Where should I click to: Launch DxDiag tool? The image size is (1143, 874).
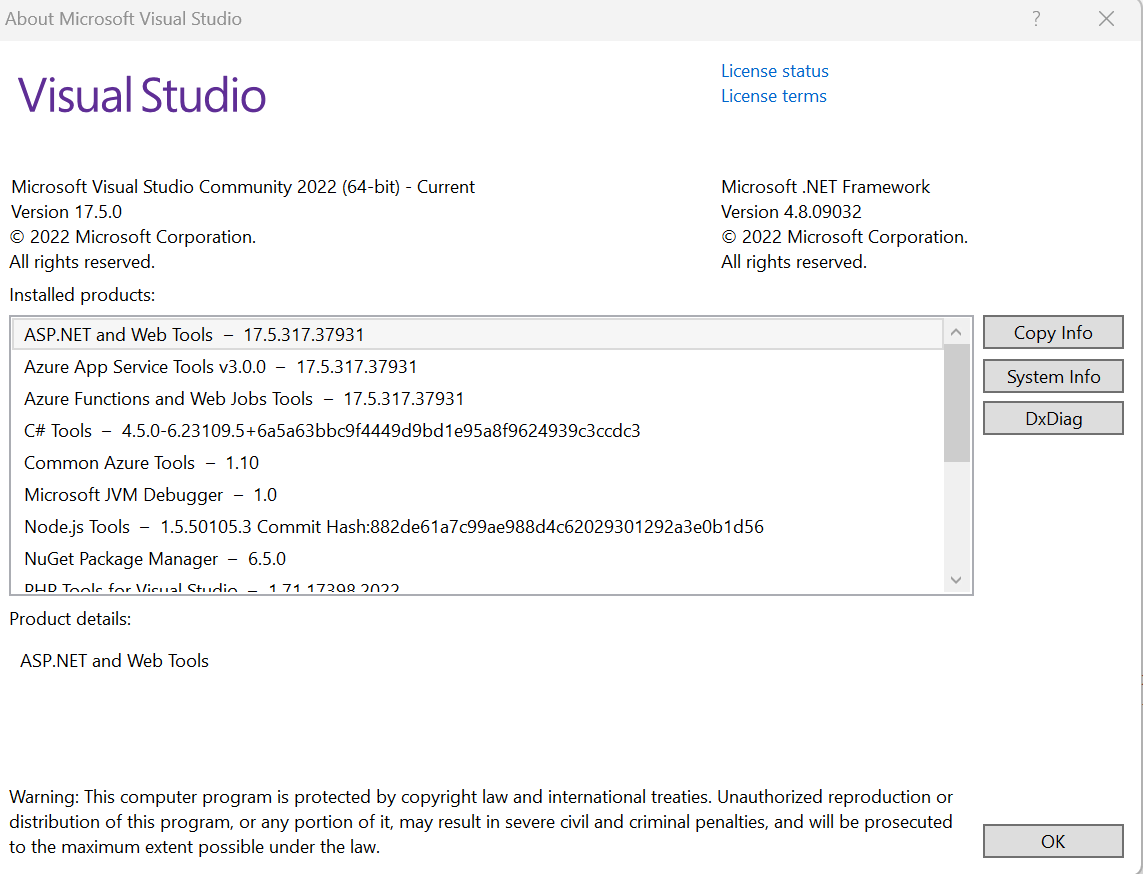tap(1053, 419)
